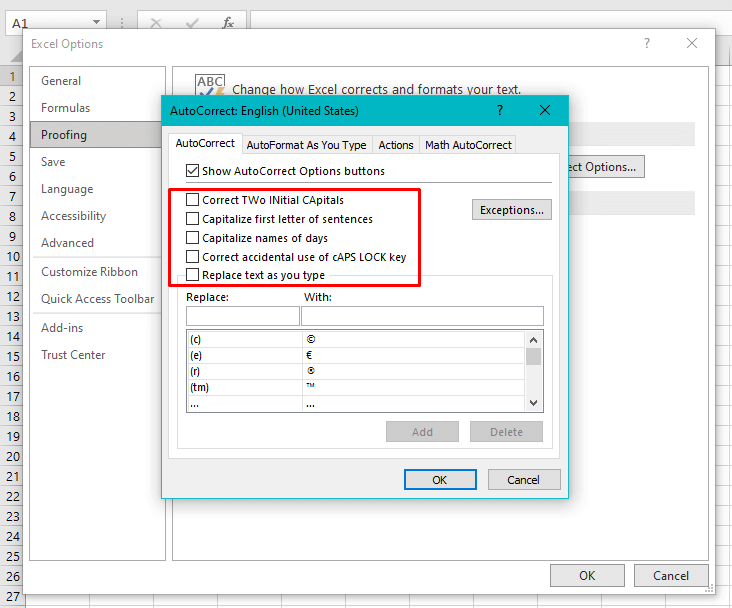The height and width of the screenshot is (608, 732).
Task: Select the (c) replacement entry
Action: click(x=356, y=339)
